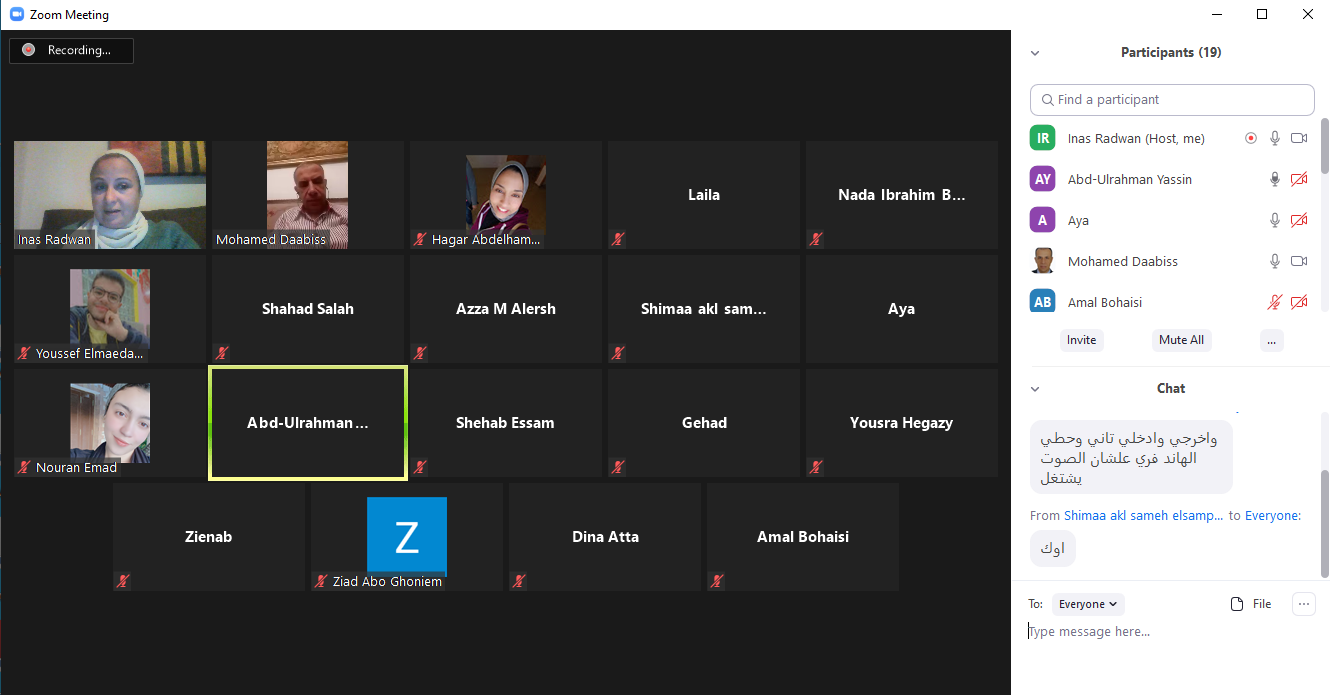Select the highlighted Abd-Ulrahman video tile
This screenshot has width=1330, height=695.
[308, 423]
